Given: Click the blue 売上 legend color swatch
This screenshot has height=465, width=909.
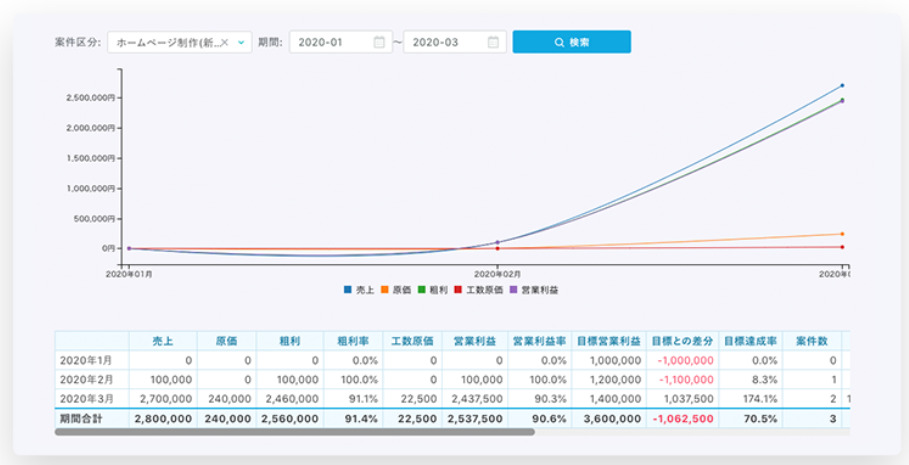Looking at the screenshot, I should point(348,289).
